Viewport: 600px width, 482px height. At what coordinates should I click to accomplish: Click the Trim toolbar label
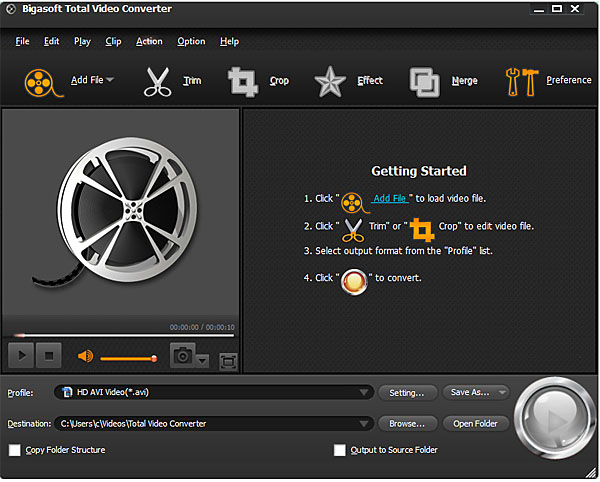click(x=192, y=81)
